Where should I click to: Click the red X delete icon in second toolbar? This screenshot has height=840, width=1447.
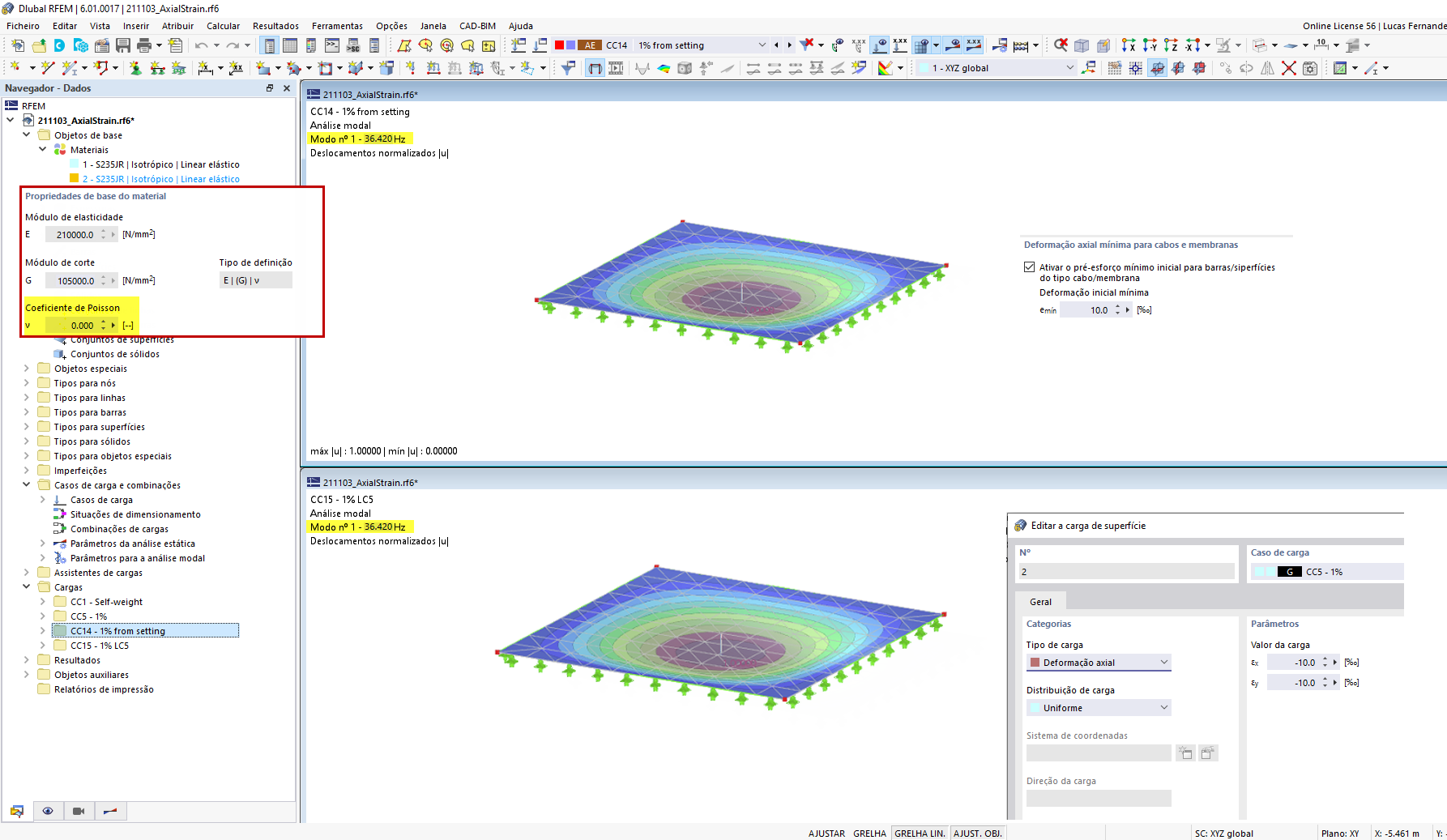pyautogui.click(x=1288, y=68)
